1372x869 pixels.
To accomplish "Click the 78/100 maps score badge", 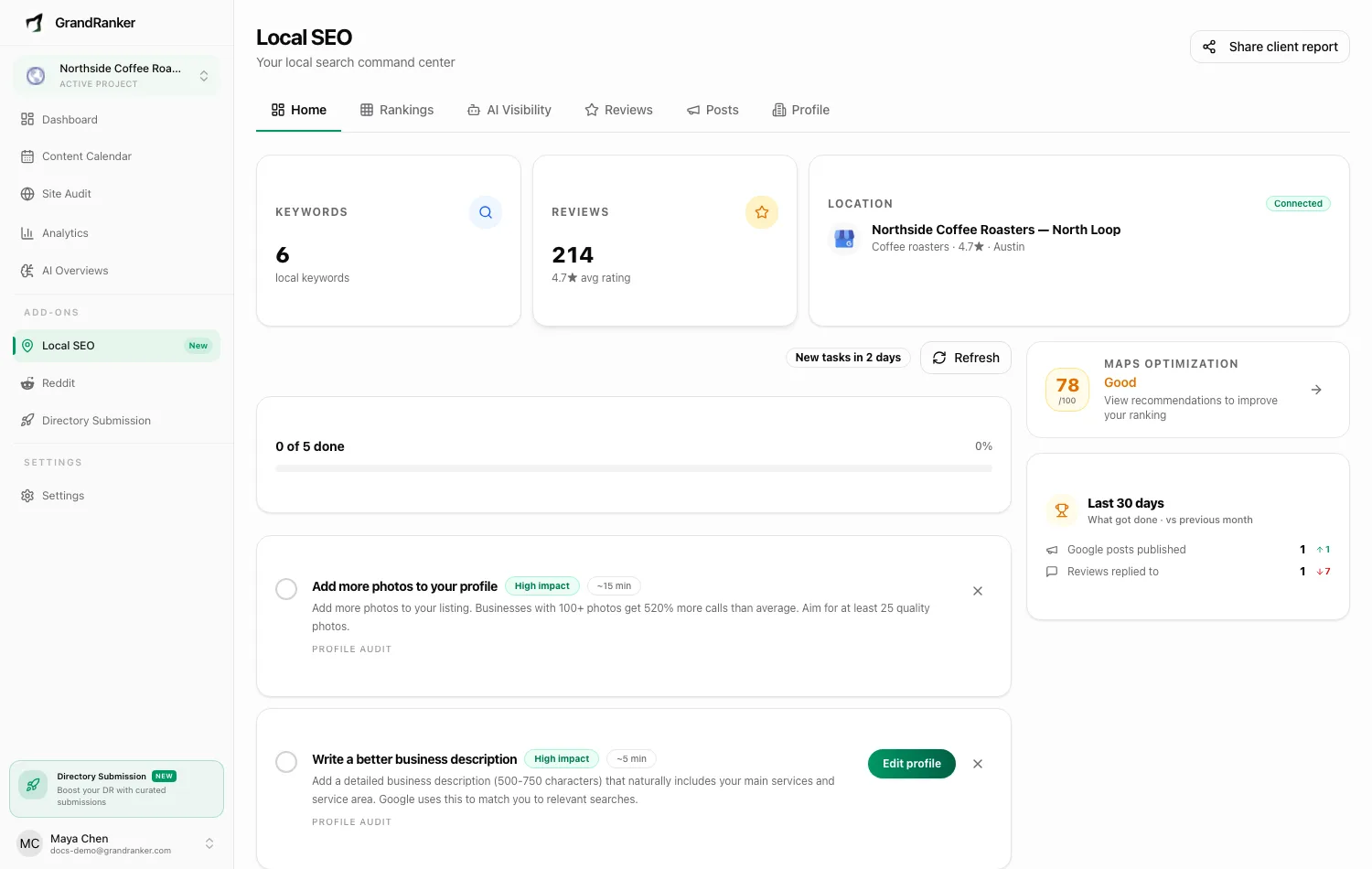I will pos(1067,390).
